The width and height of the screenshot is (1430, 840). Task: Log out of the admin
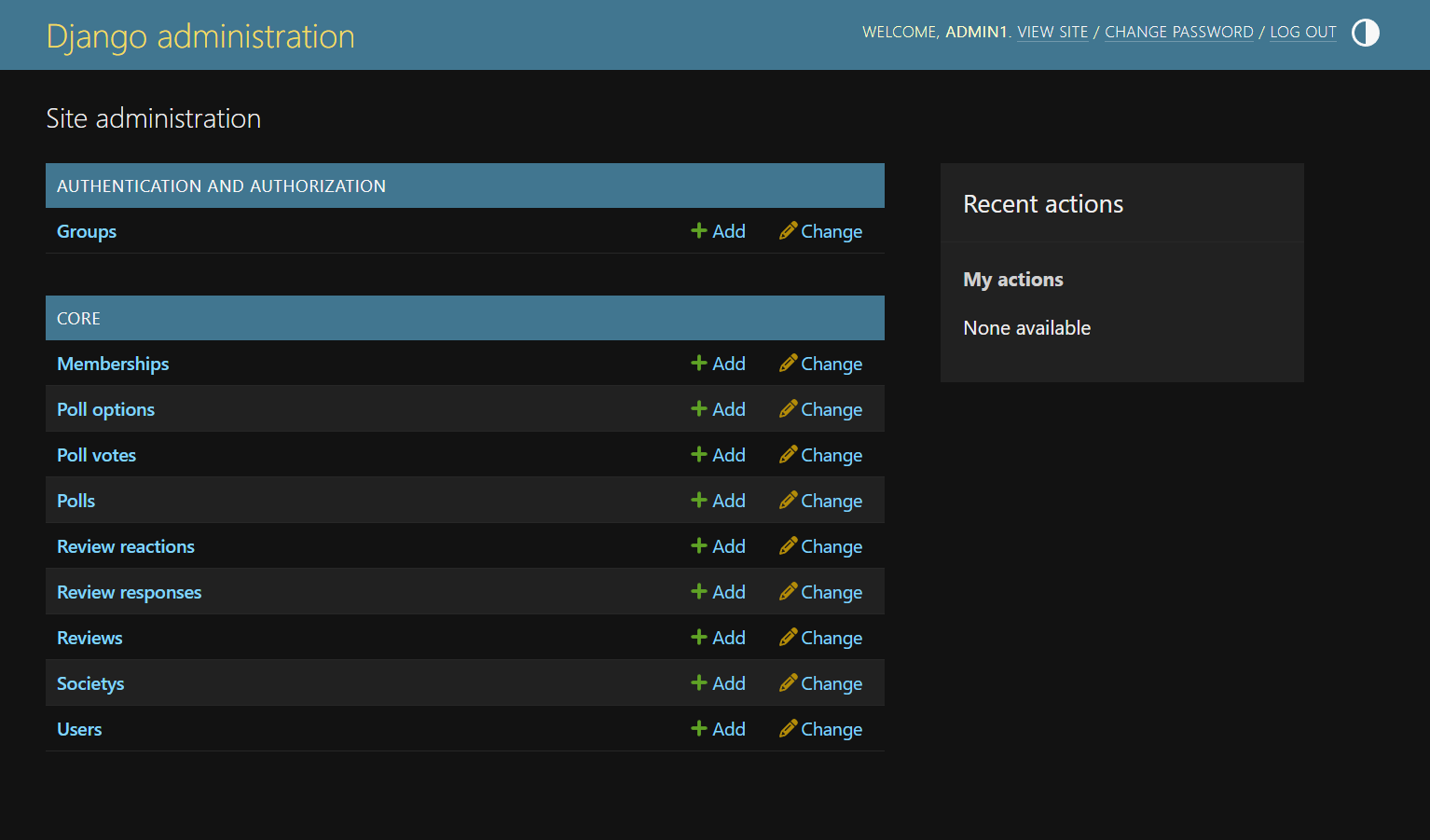1303,32
